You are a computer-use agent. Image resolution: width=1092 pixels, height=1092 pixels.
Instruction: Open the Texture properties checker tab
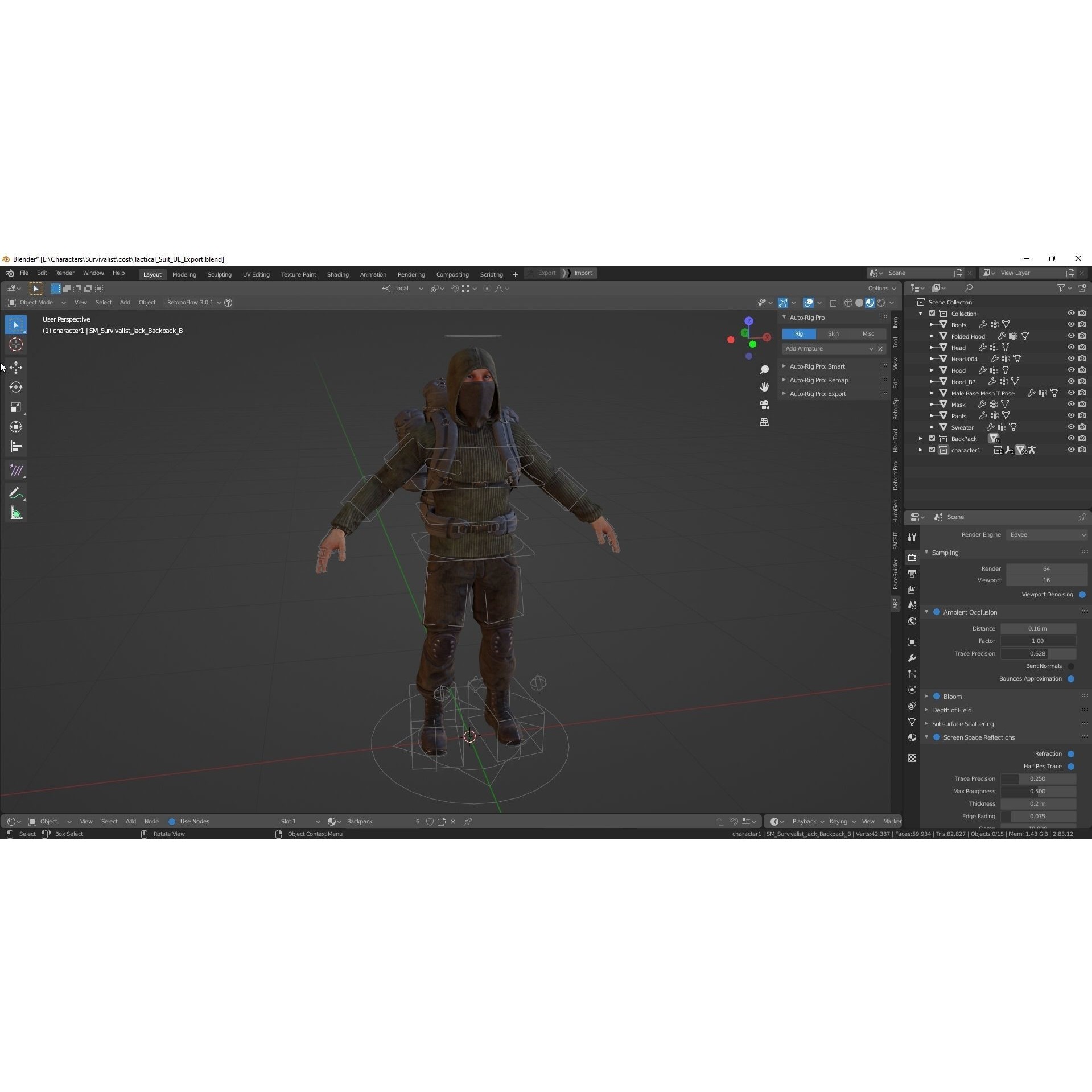coord(912,758)
